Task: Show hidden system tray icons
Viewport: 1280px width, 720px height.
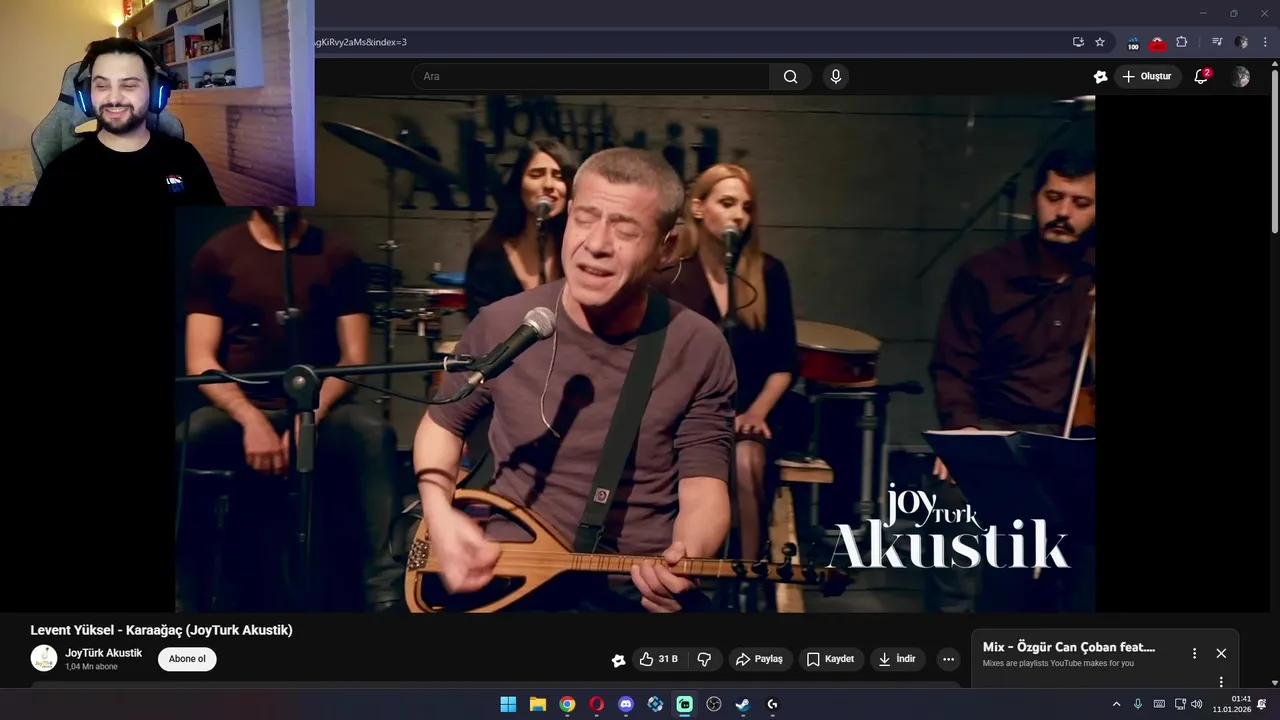Action: click(1116, 704)
